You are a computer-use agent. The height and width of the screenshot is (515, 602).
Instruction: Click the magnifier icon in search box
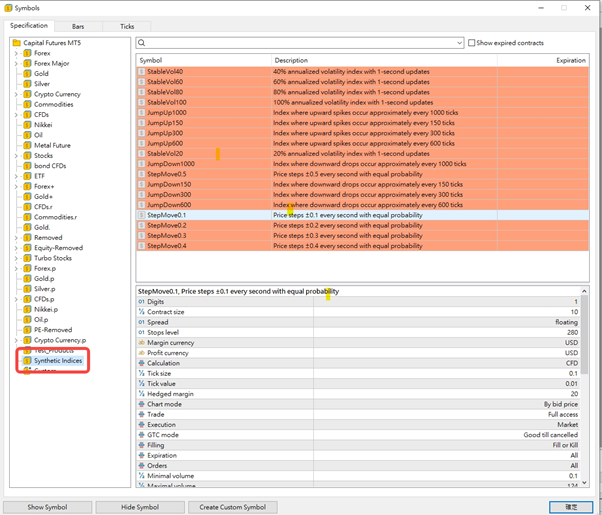[x=143, y=43]
